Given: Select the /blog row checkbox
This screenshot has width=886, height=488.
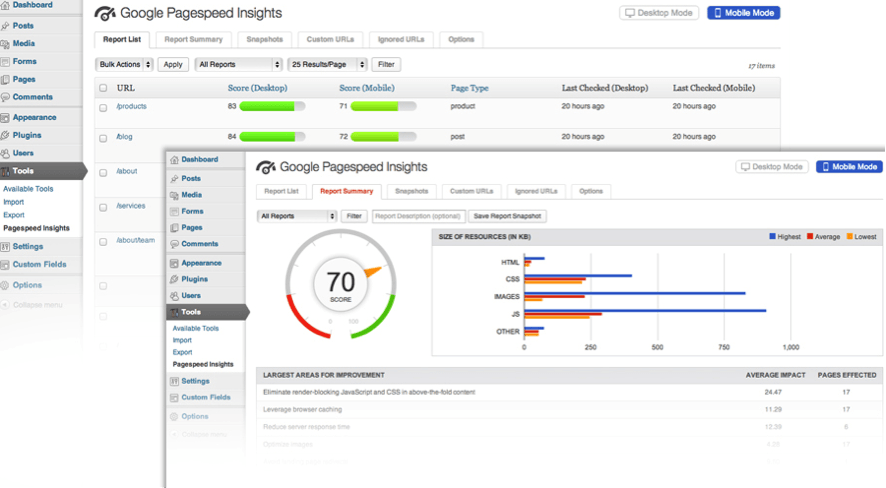Looking at the screenshot, I should pyautogui.click(x=103, y=137).
